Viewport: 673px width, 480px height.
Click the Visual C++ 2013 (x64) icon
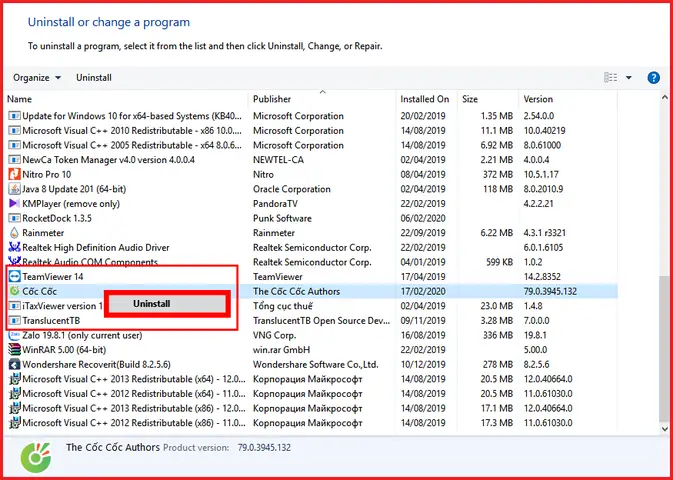tap(15, 379)
